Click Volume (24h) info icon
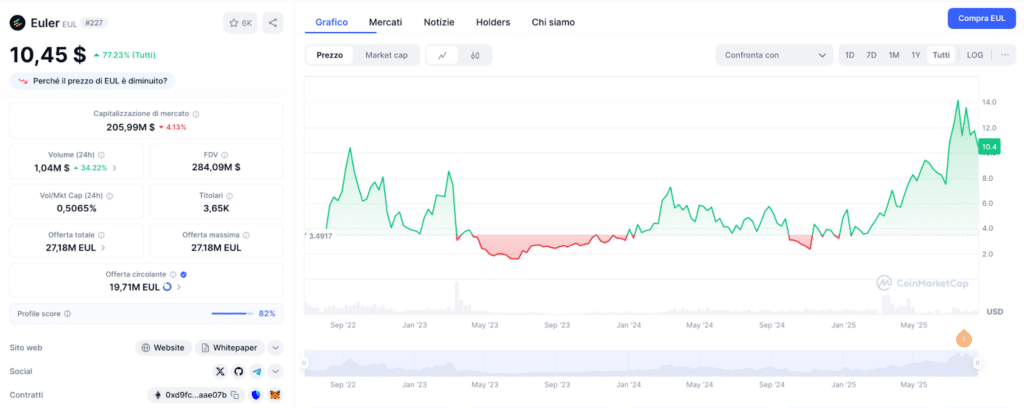This screenshot has height=408, width=1024. click(x=101, y=155)
